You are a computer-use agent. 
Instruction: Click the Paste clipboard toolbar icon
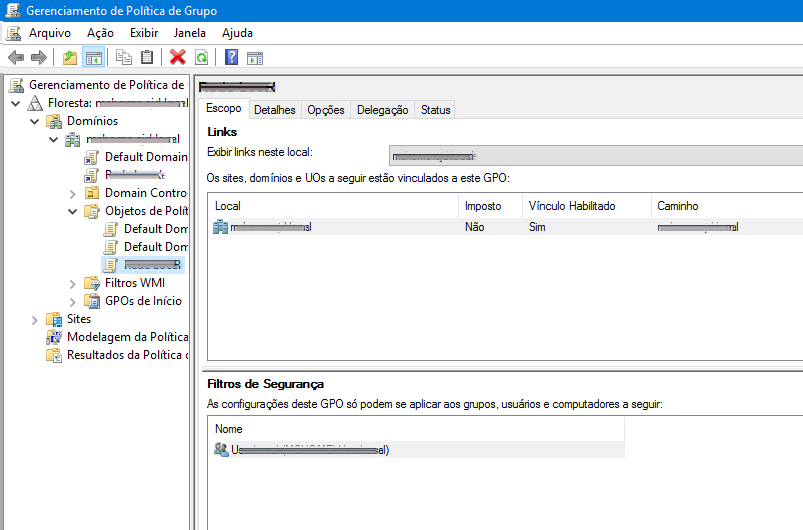[147, 58]
